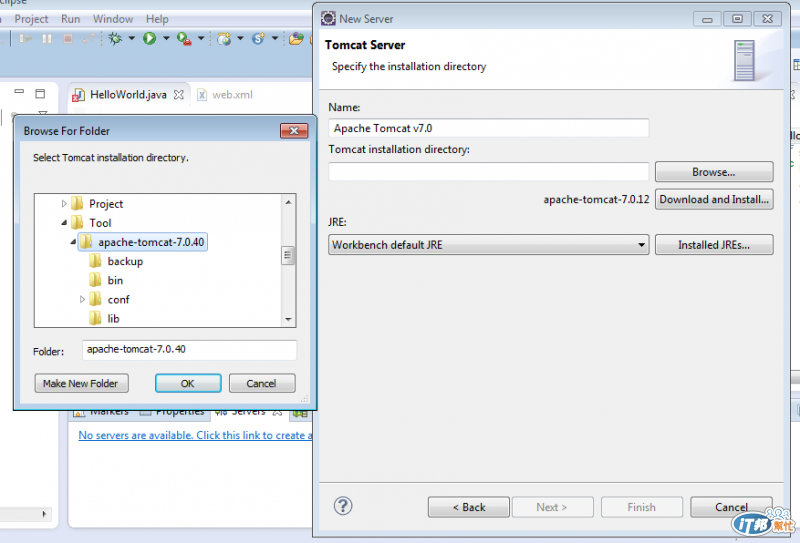Open the Run icon's dropdown arrow
Image resolution: width=800 pixels, height=543 pixels.
166,38
